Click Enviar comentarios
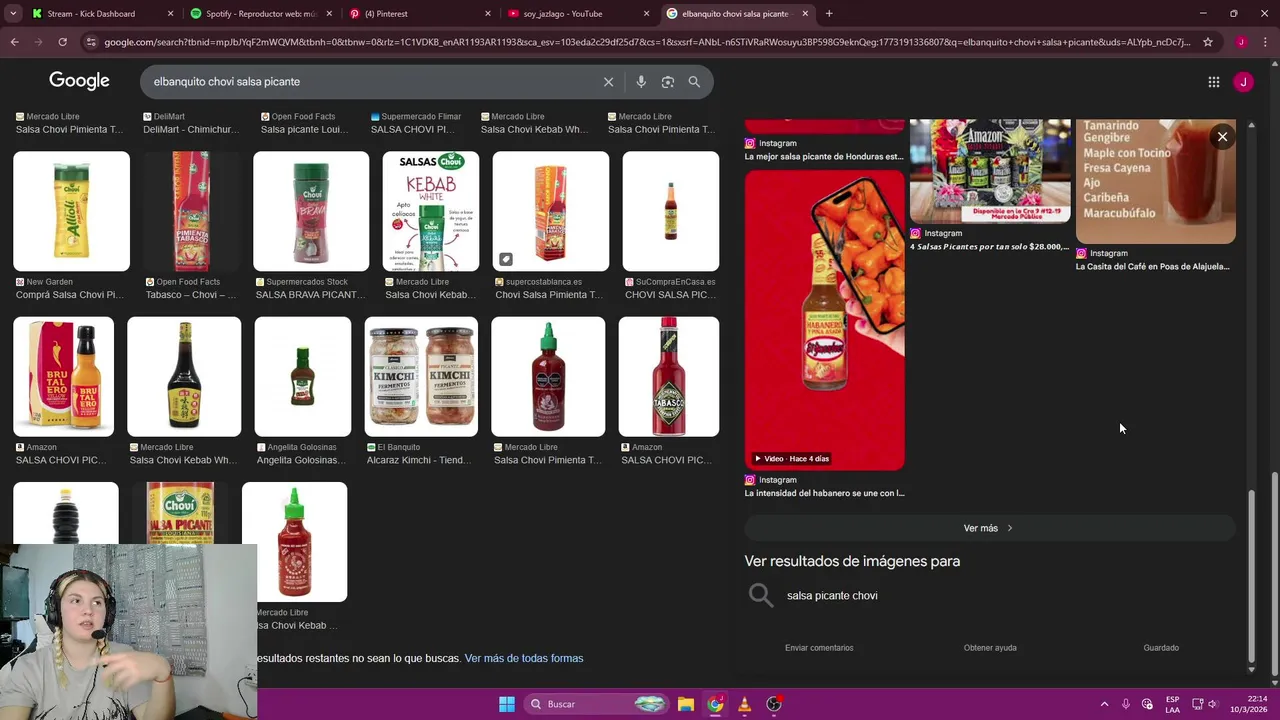Image resolution: width=1280 pixels, height=720 pixels. [819, 648]
